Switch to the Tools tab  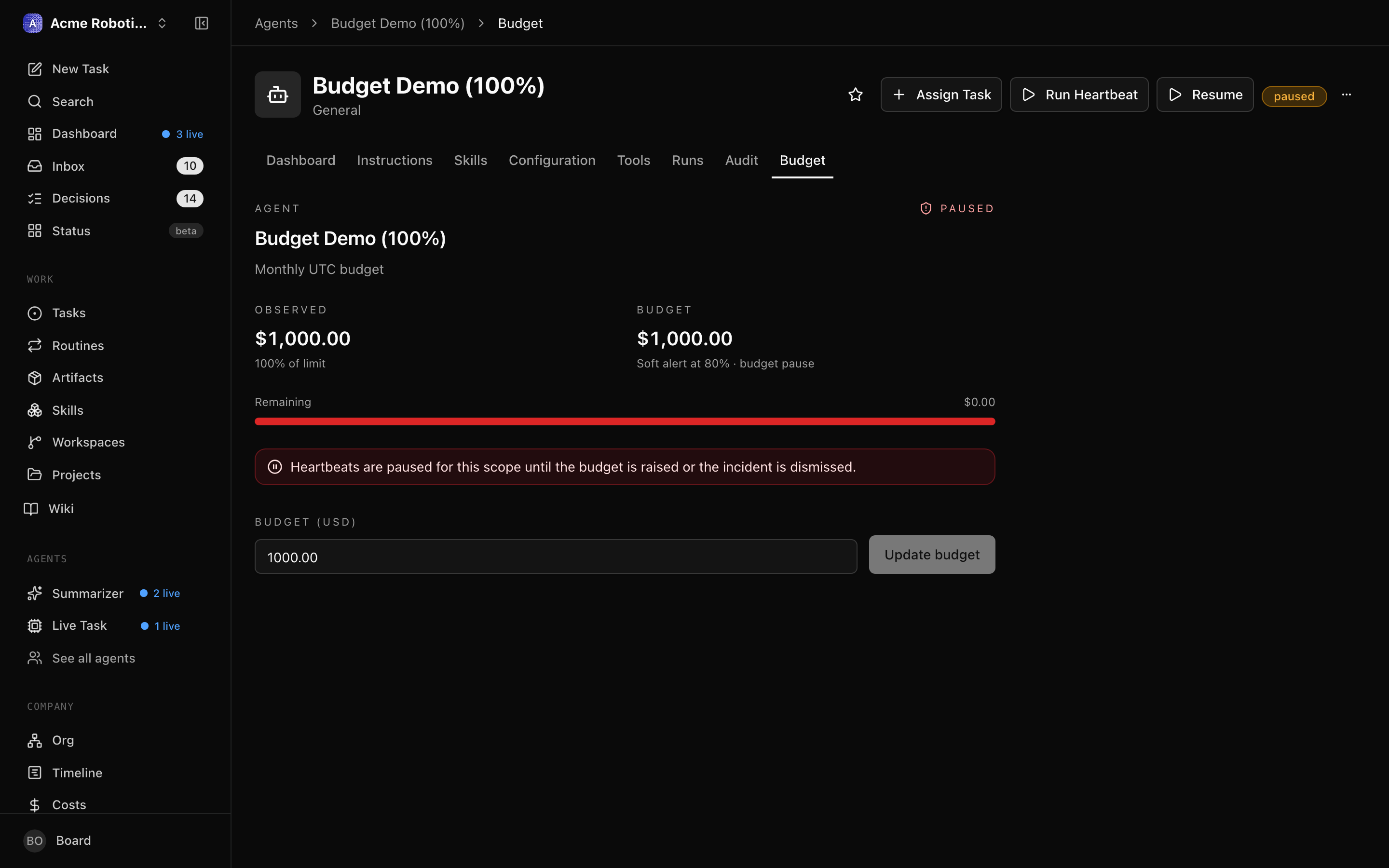[634, 160]
